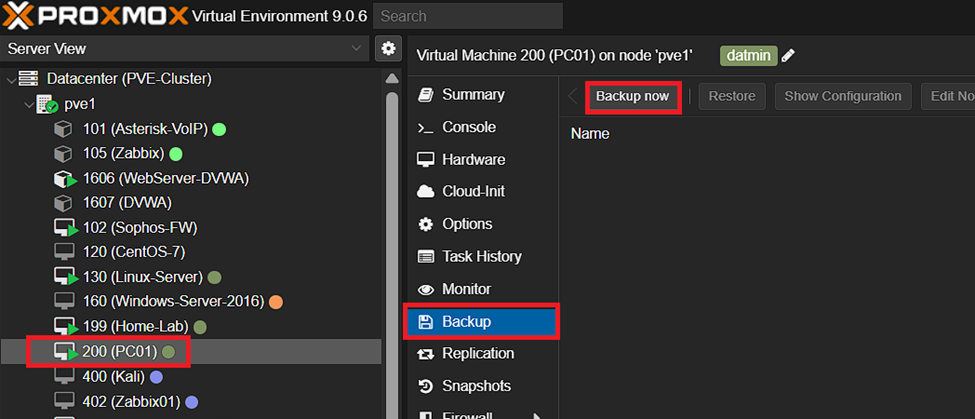Click the Server View gear settings icon
Image resolution: width=975 pixels, height=419 pixels.
click(387, 48)
